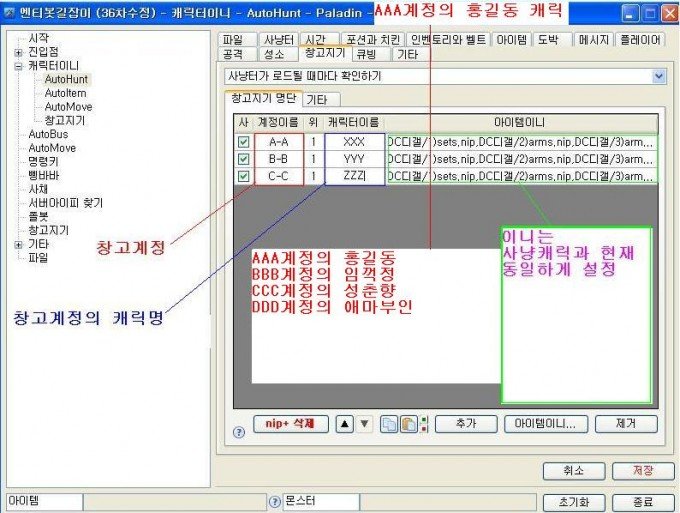Toggle checkbox for account A-A row

point(242,142)
